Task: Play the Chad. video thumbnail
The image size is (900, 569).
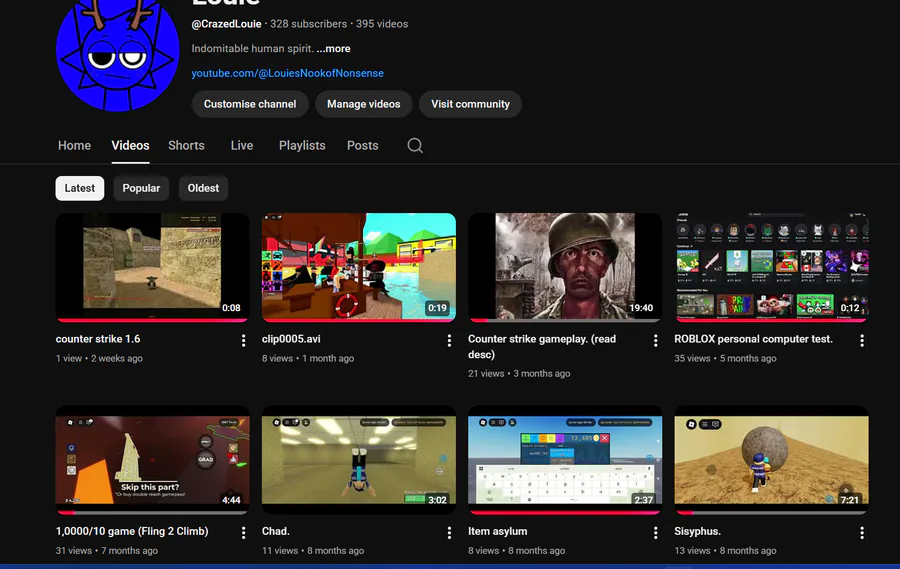Action: 359,460
